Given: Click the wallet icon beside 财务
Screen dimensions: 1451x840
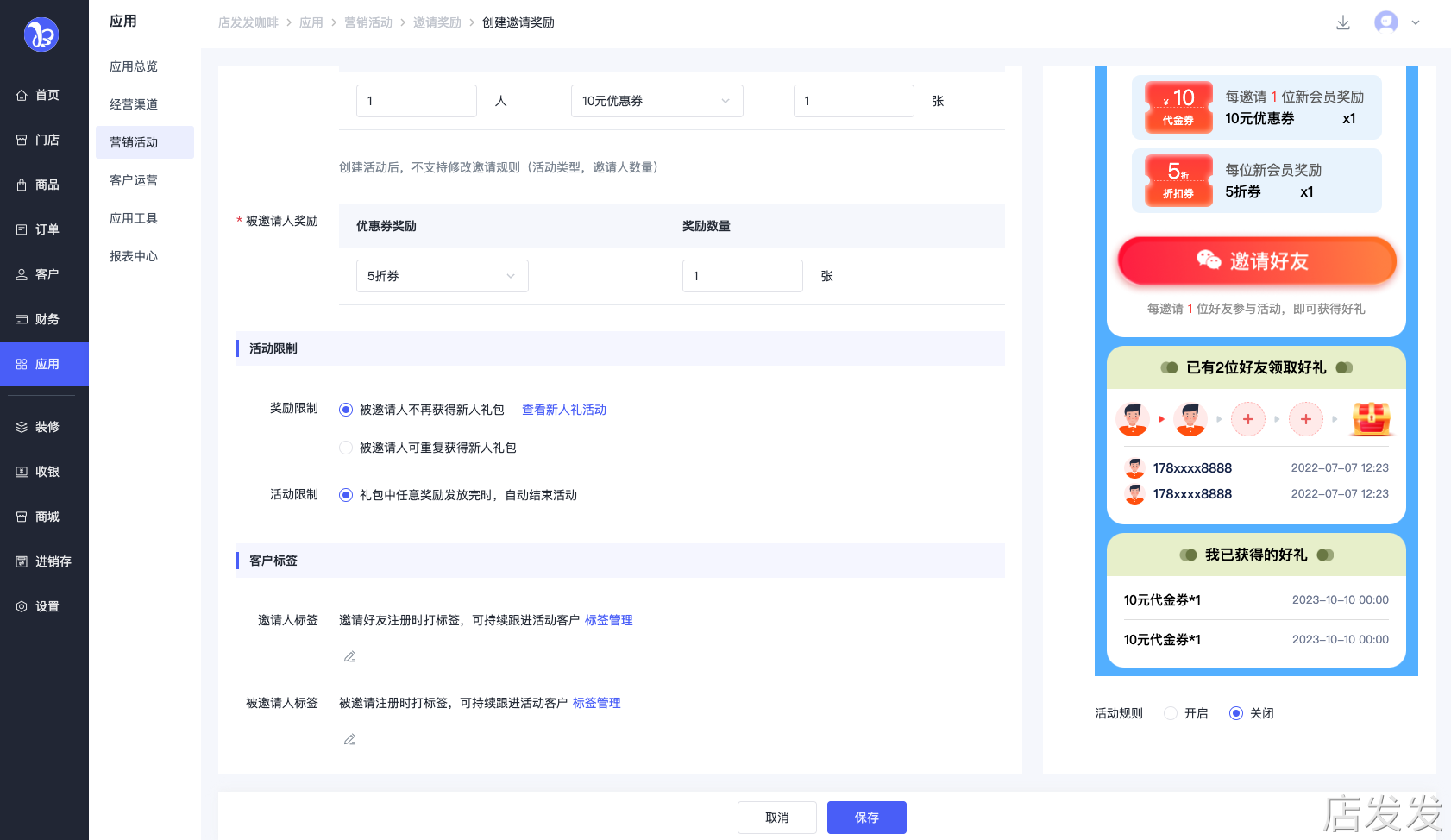Looking at the screenshot, I should (x=22, y=319).
